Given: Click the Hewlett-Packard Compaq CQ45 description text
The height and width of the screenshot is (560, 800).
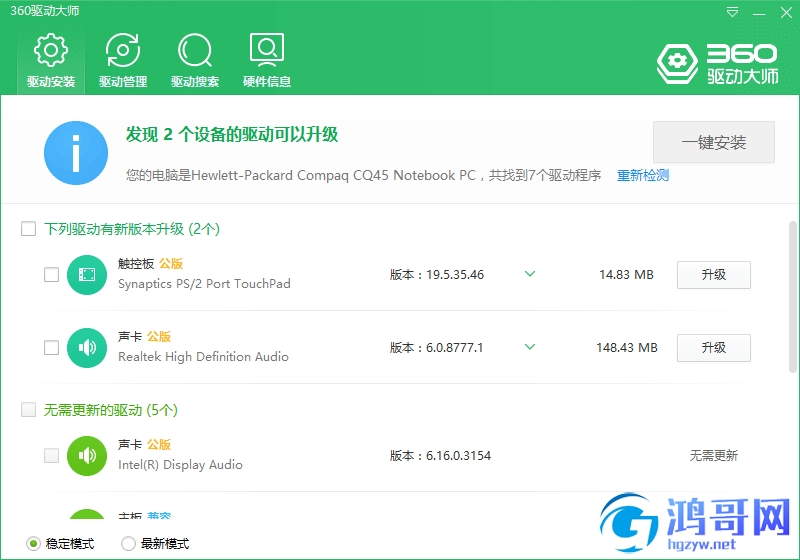Looking at the screenshot, I should coord(363,175).
